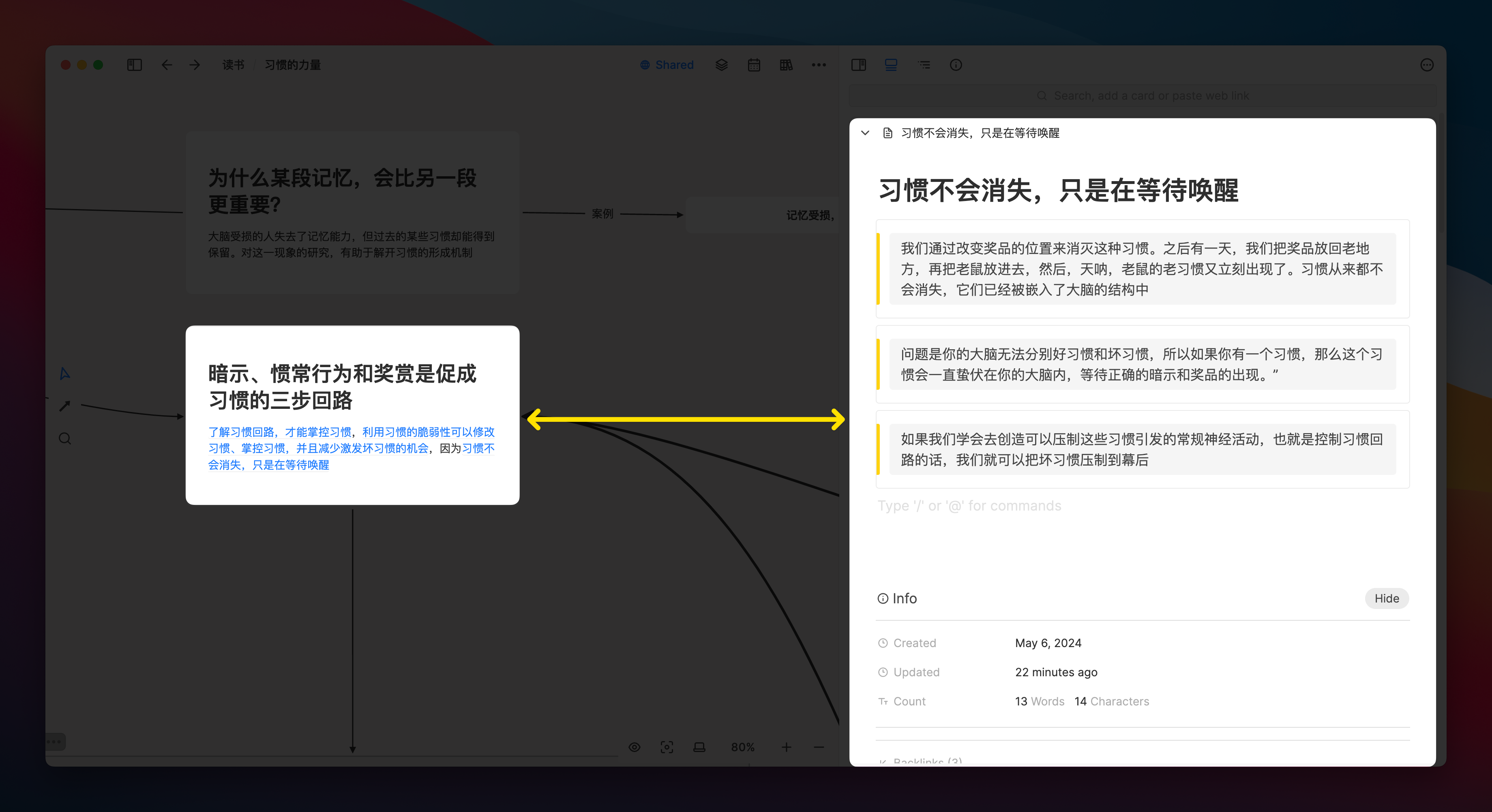This screenshot has height=812, width=1492.
Task: Click the quote block starting 问题是你的大脑
Action: pyautogui.click(x=1142, y=365)
